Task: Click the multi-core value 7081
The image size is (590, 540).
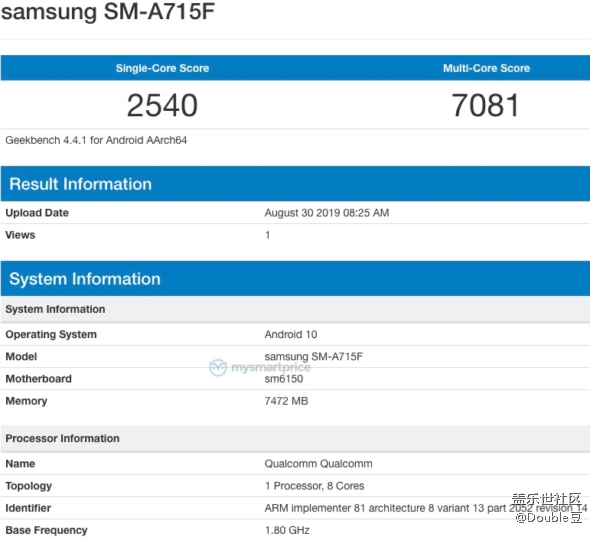Action: pos(485,105)
